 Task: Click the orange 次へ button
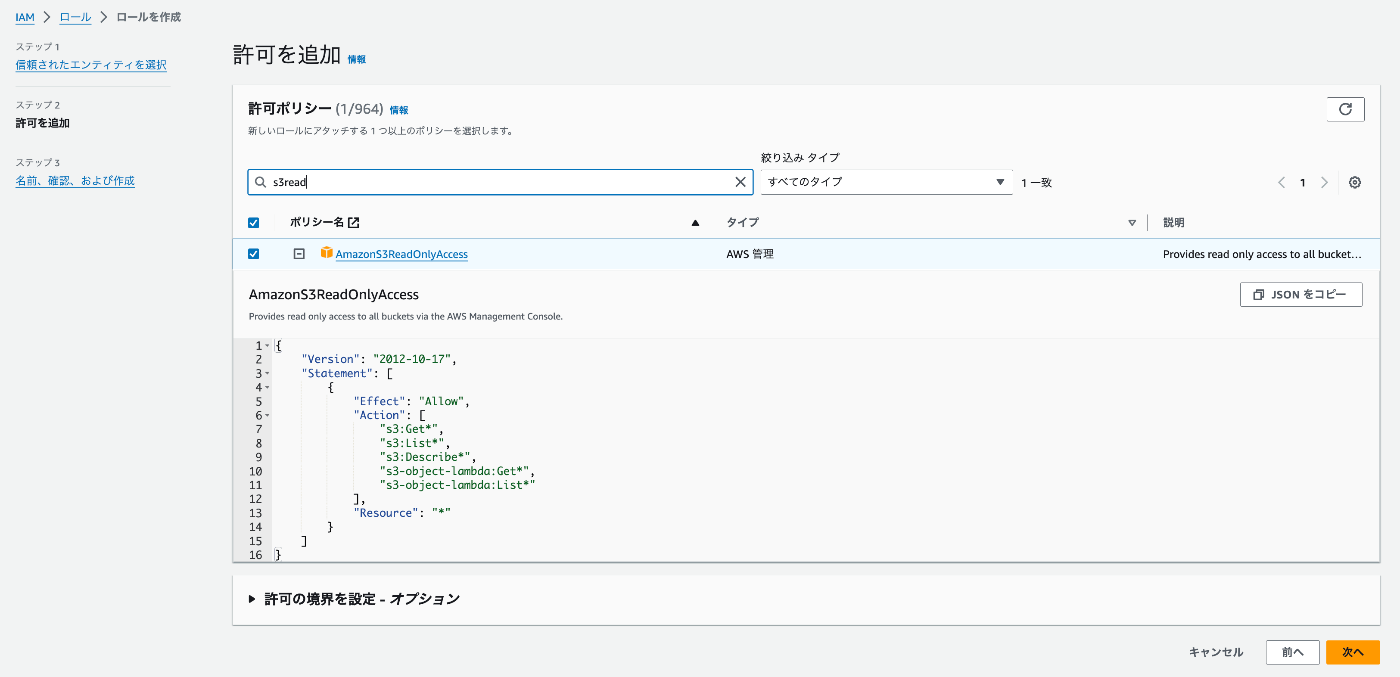[x=1353, y=652]
